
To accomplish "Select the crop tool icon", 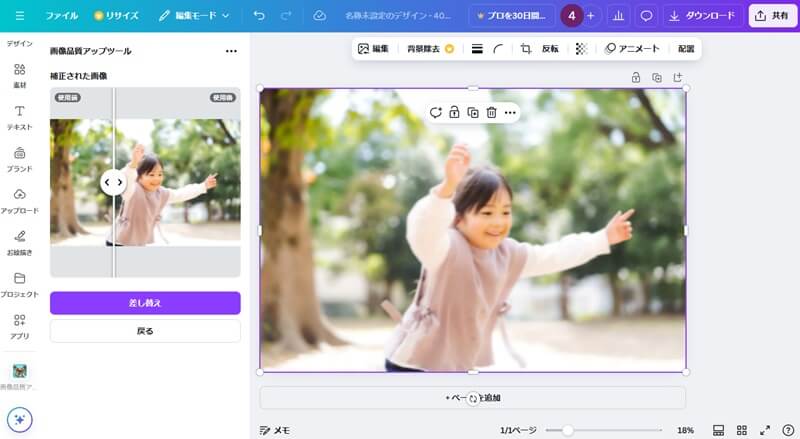I will click(x=526, y=49).
